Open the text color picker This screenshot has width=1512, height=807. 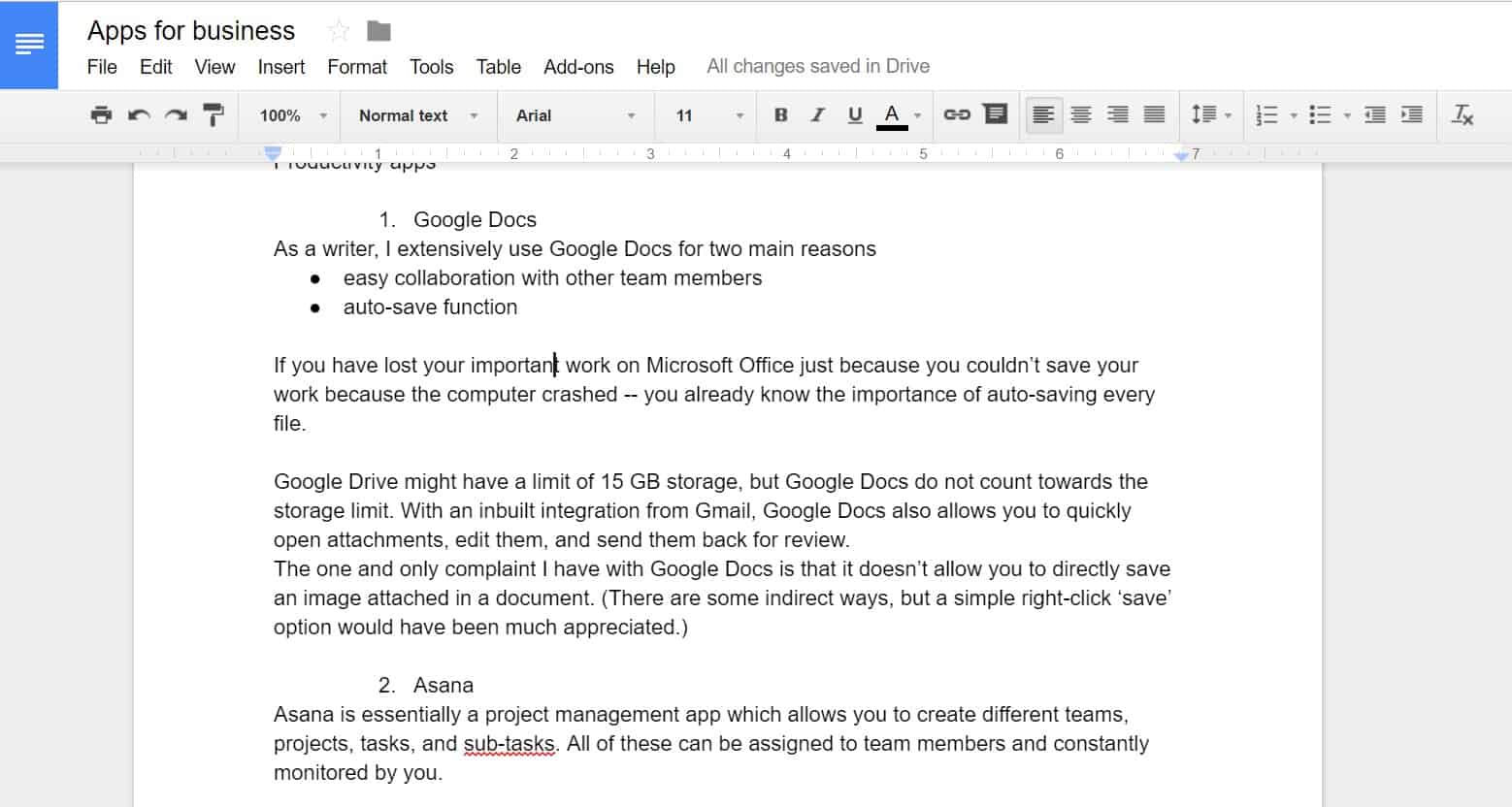pos(892,115)
